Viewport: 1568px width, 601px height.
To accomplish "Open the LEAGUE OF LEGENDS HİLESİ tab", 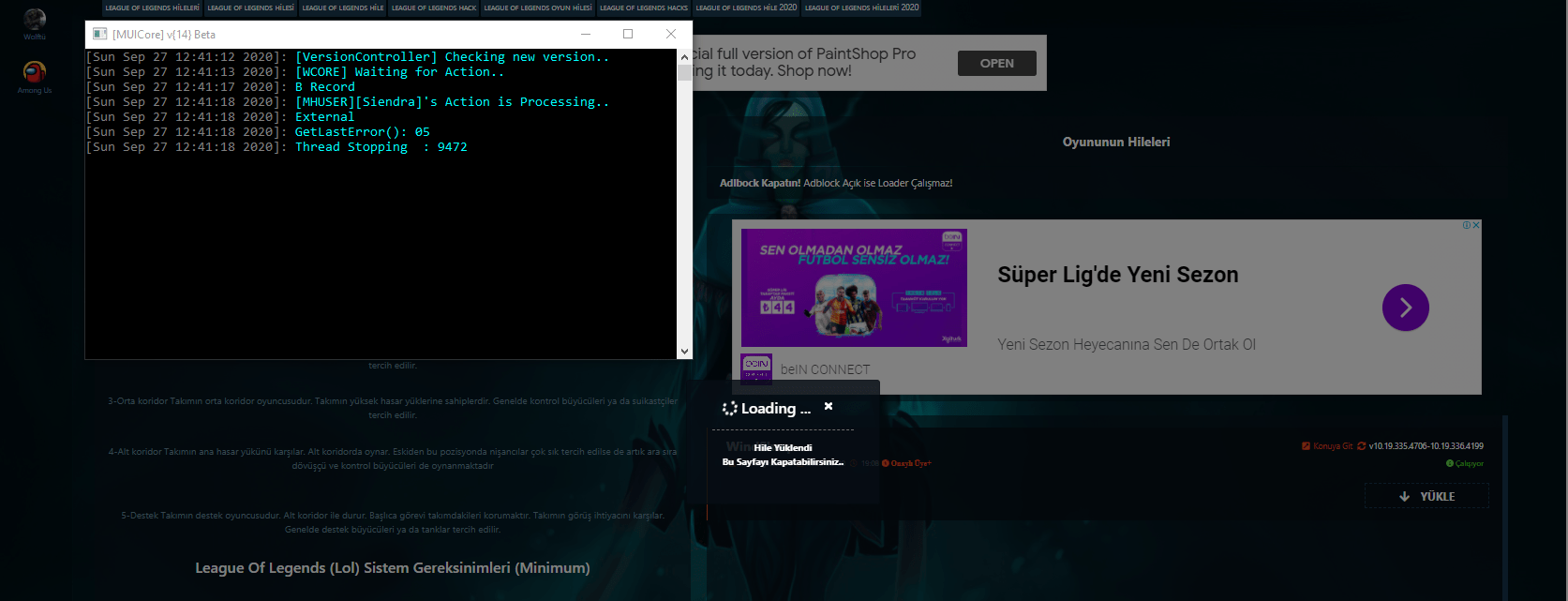I will click(x=250, y=8).
